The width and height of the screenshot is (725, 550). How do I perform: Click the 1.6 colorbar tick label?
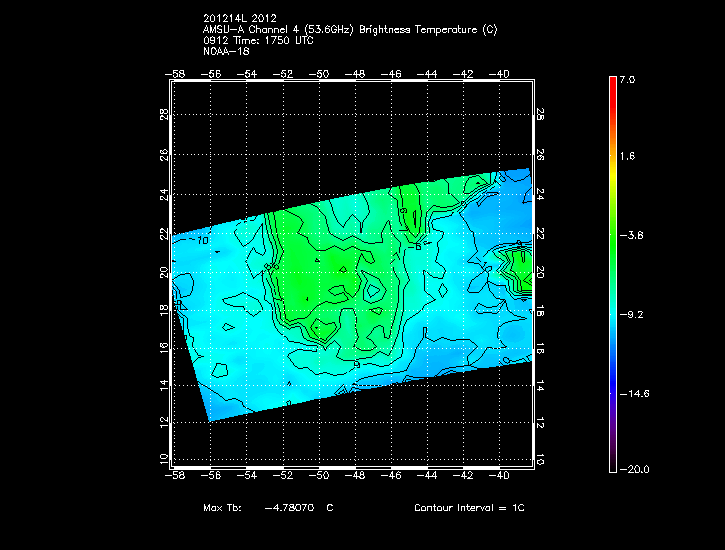(629, 157)
